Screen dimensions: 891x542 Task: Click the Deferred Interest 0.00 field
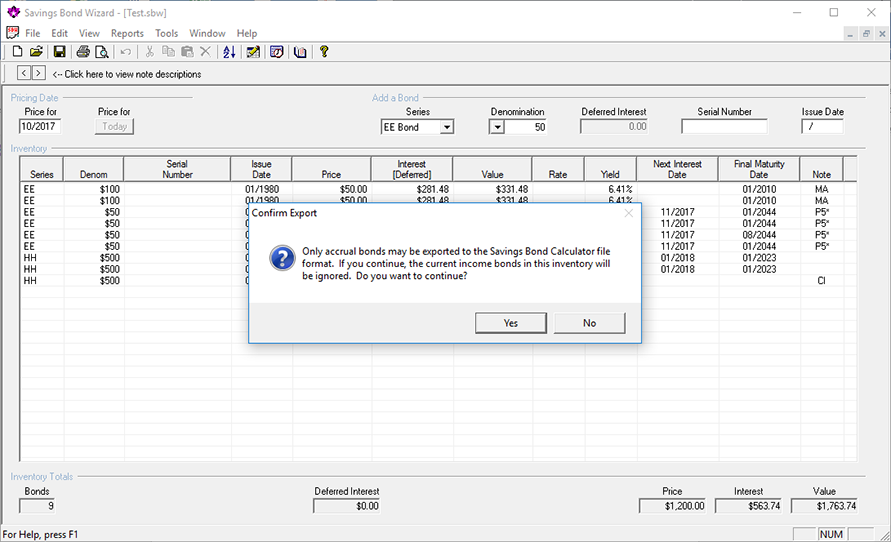614,126
